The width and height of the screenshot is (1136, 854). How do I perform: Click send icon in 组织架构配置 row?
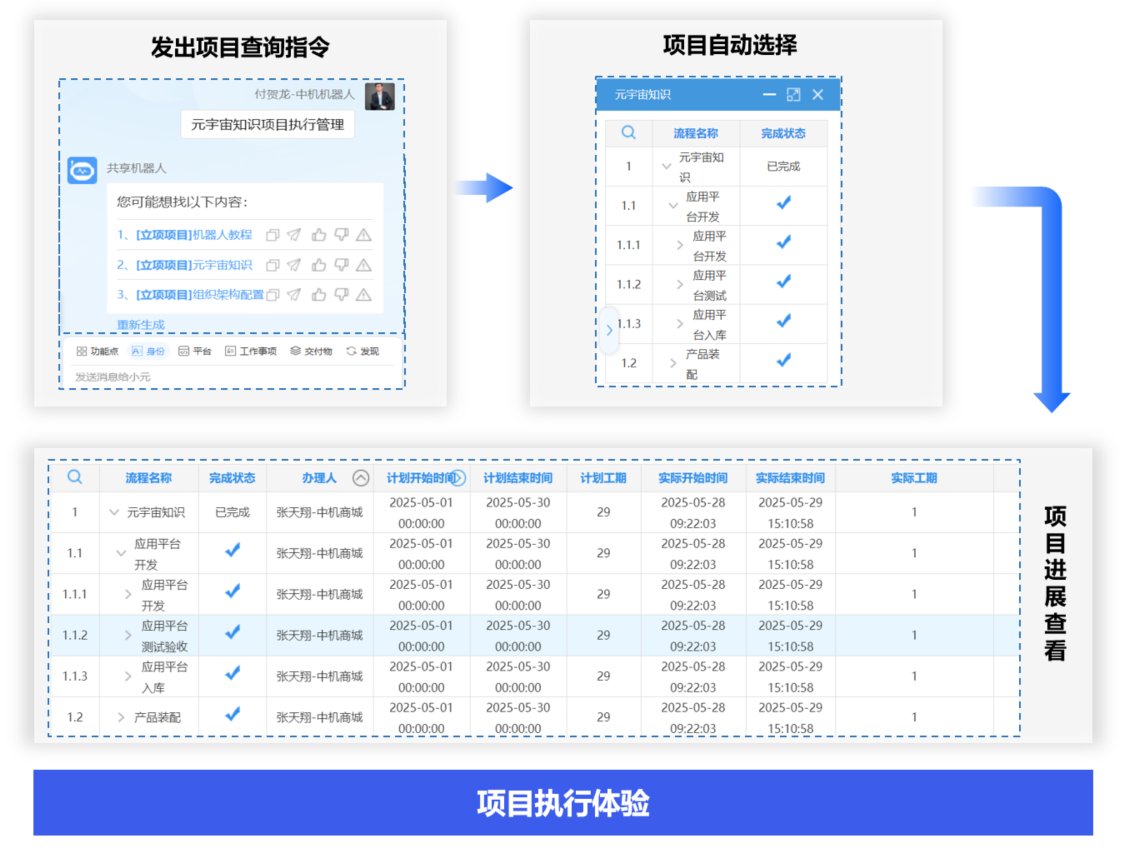click(x=294, y=295)
